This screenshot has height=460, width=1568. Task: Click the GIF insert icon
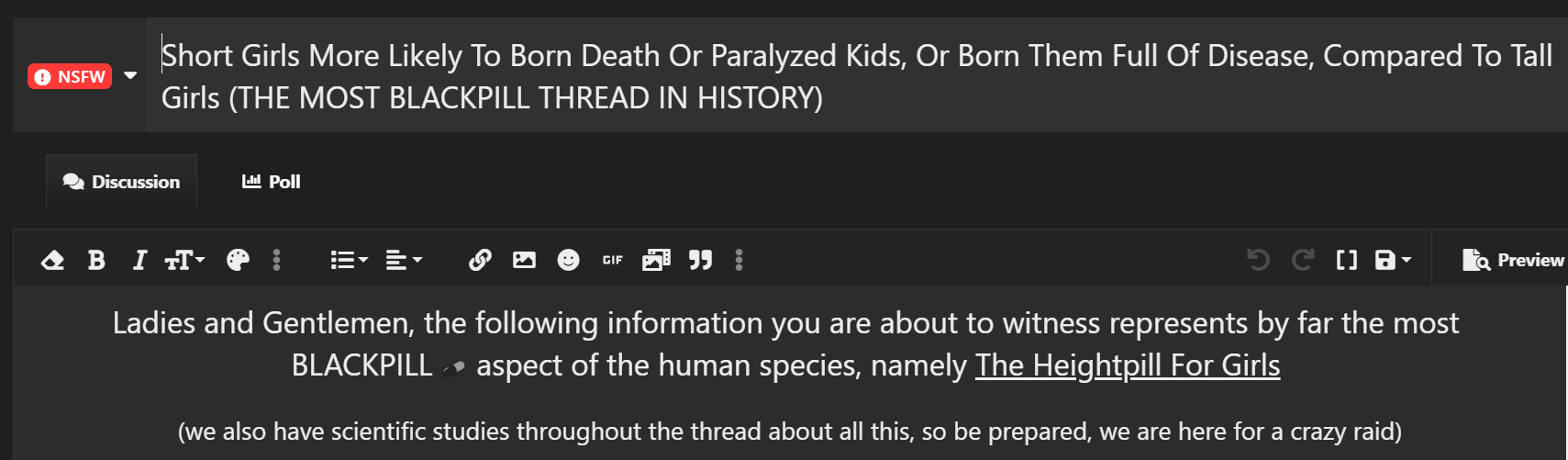point(612,261)
